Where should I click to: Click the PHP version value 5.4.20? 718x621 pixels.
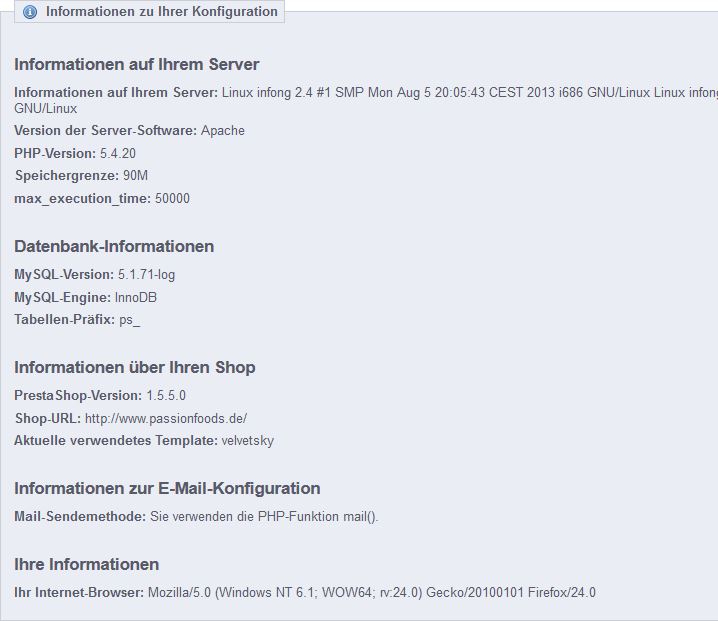[118, 153]
